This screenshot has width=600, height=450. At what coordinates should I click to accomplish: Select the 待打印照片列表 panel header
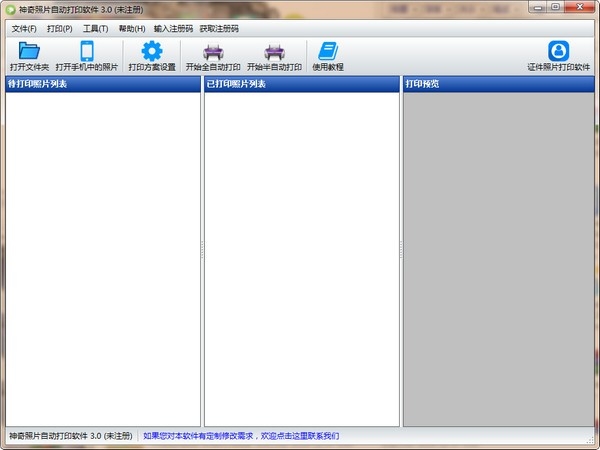pos(102,84)
